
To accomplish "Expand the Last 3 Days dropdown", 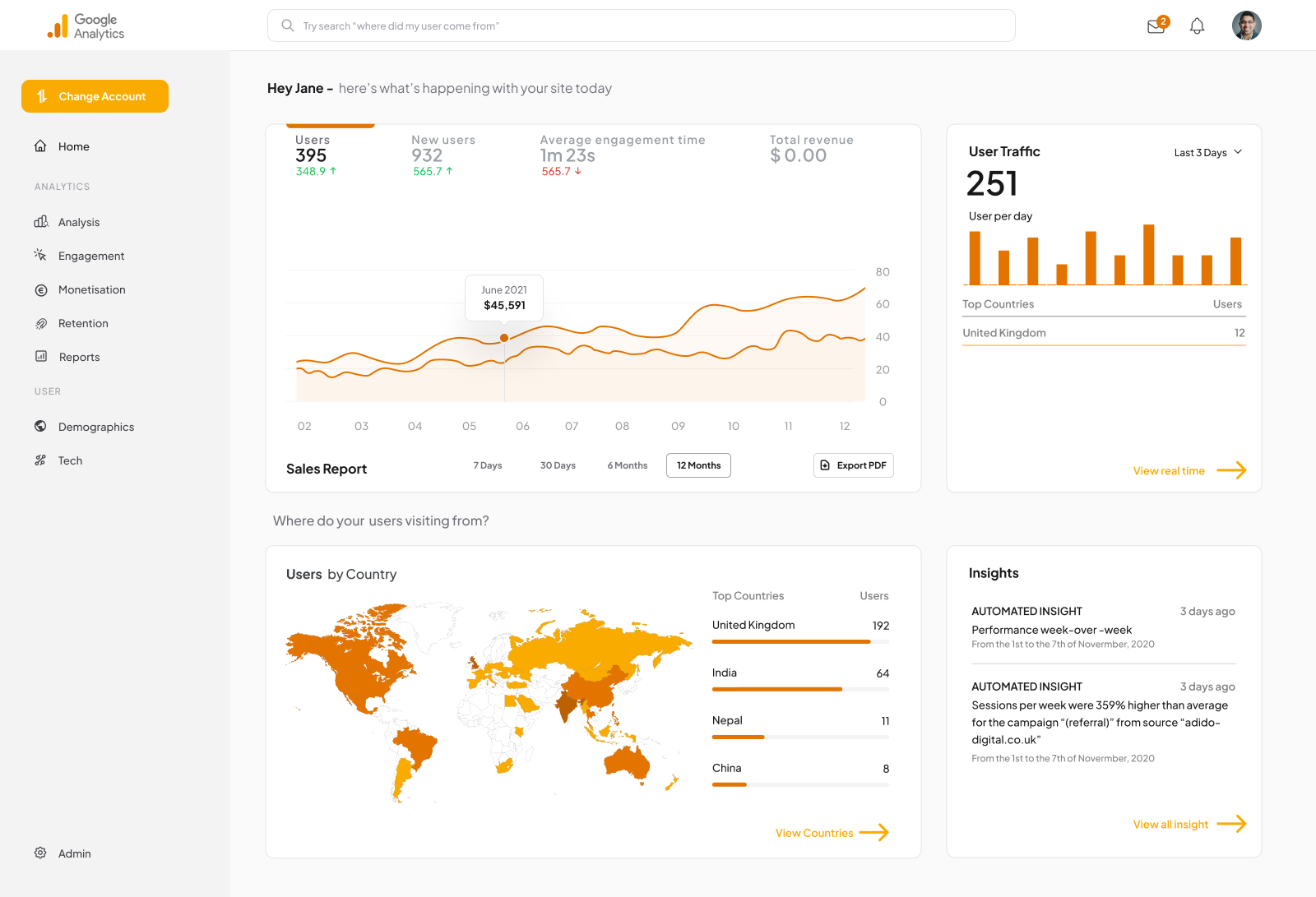I will coord(1207,152).
